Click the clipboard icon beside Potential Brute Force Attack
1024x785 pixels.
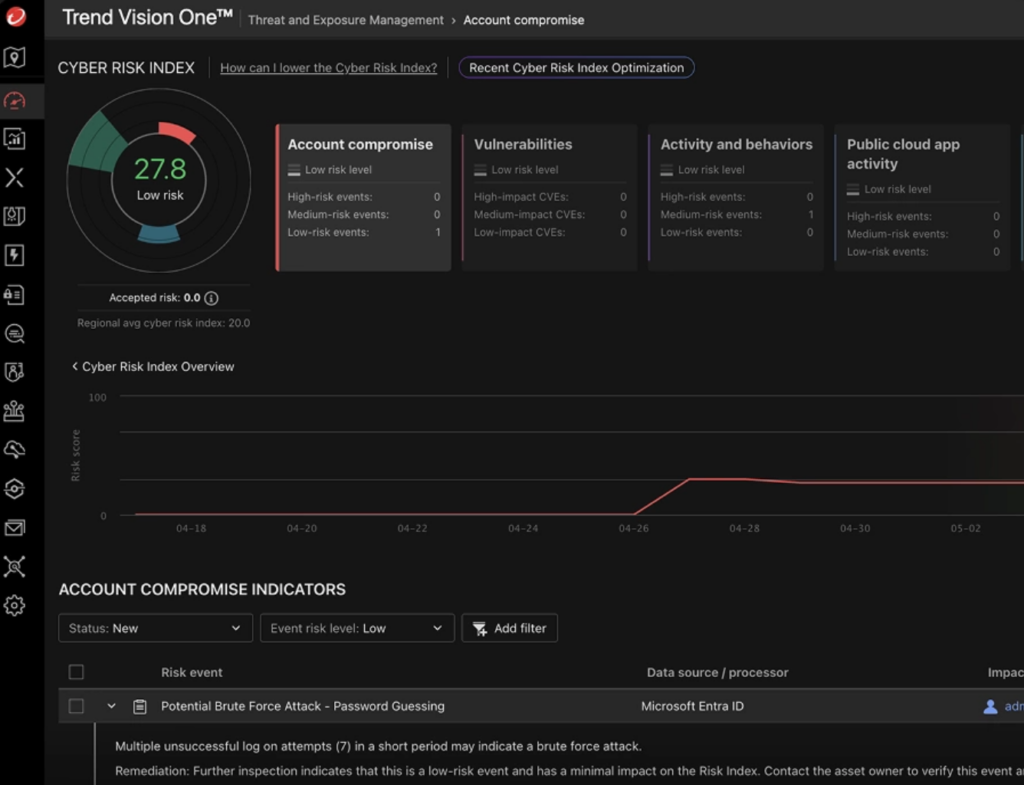[140, 707]
